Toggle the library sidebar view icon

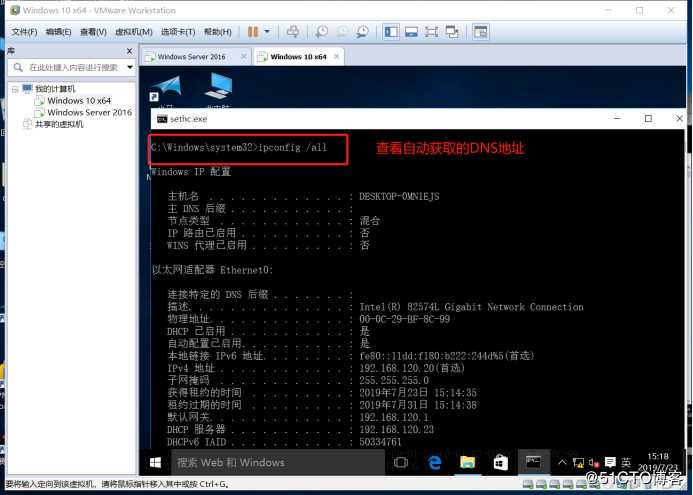[391, 32]
